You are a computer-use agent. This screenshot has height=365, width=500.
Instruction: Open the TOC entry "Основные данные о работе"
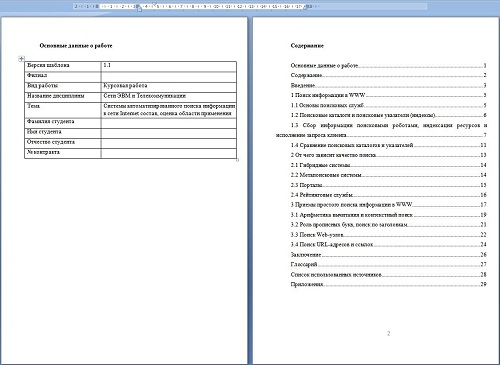point(388,66)
